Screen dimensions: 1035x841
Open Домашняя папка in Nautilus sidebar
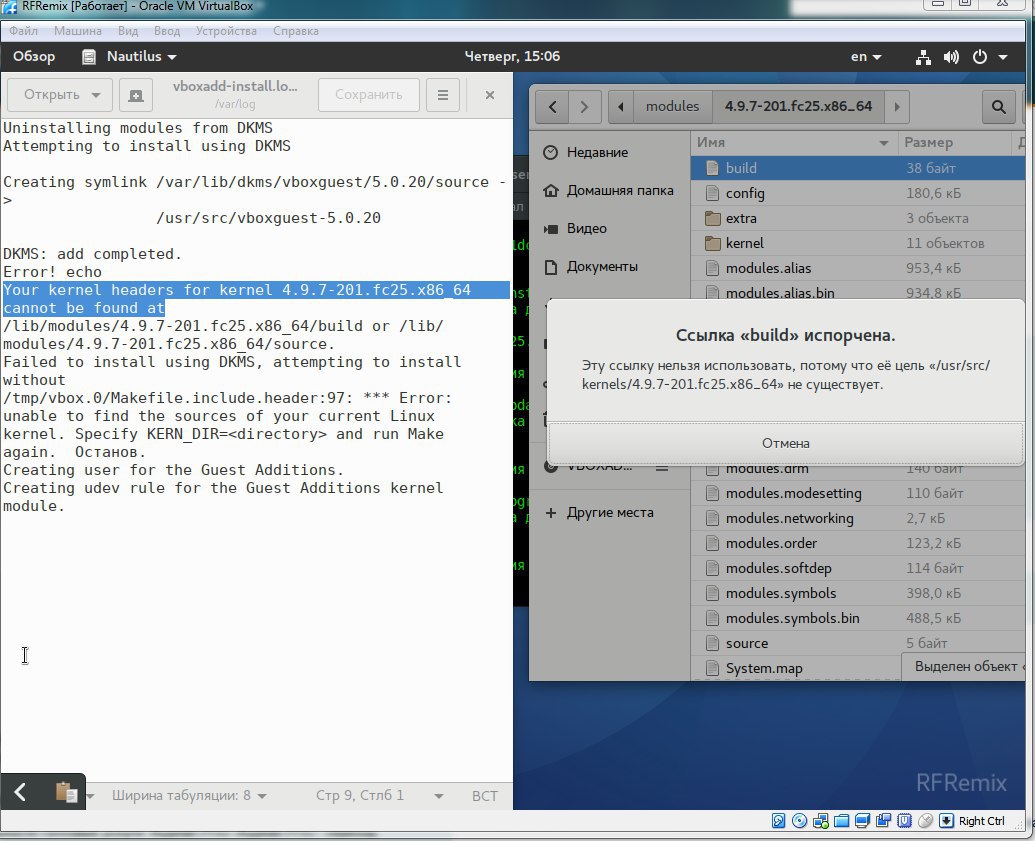coord(609,191)
